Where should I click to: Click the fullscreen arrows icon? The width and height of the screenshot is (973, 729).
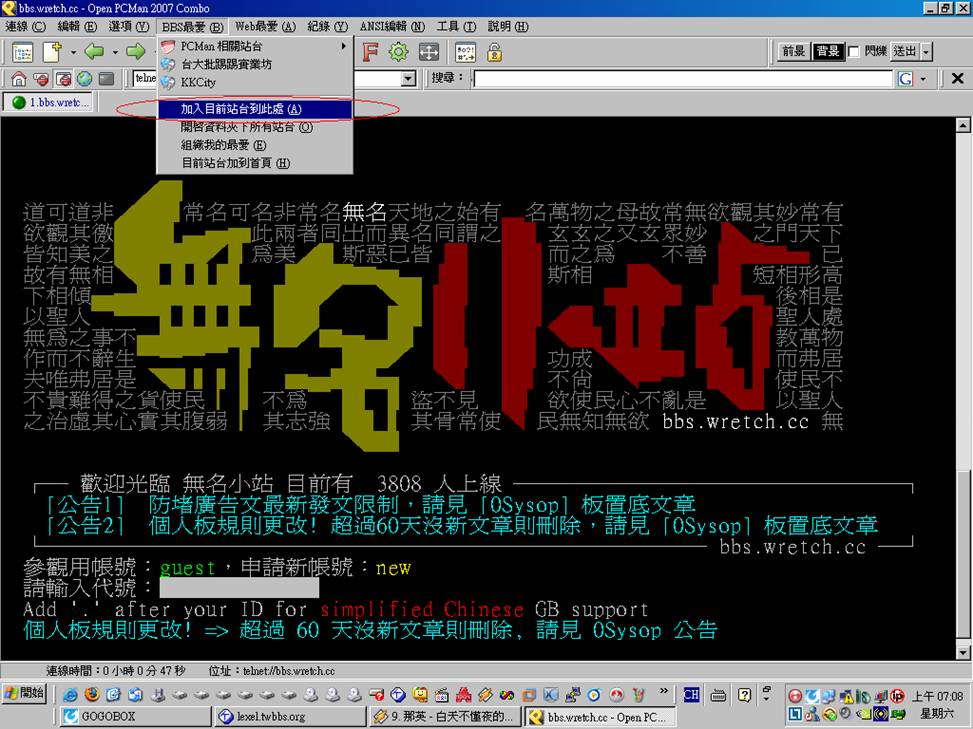[x=428, y=52]
